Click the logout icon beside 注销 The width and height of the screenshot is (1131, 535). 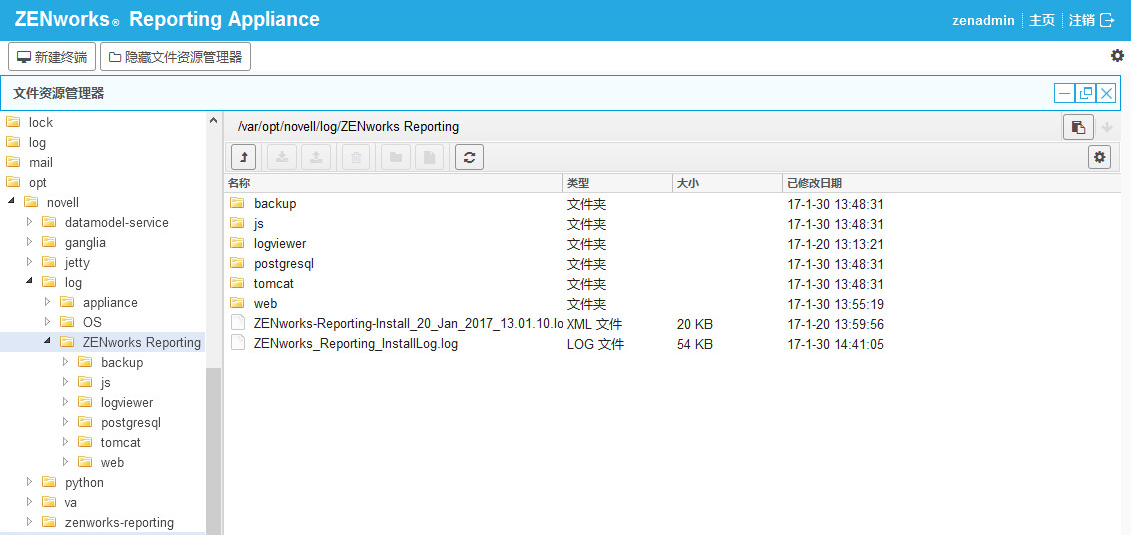[1107, 20]
